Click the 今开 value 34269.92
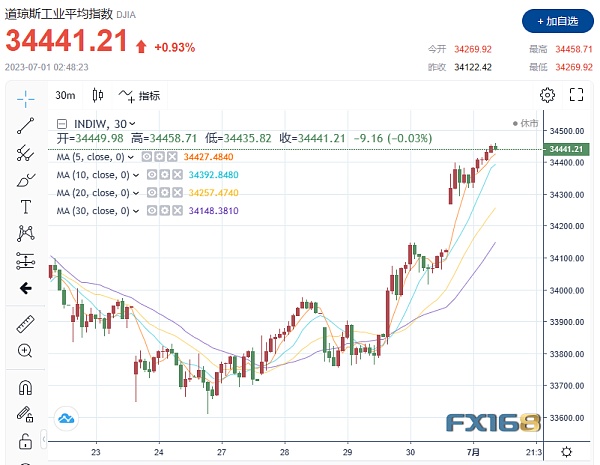Screen dimensions: 600x465 tap(473, 49)
